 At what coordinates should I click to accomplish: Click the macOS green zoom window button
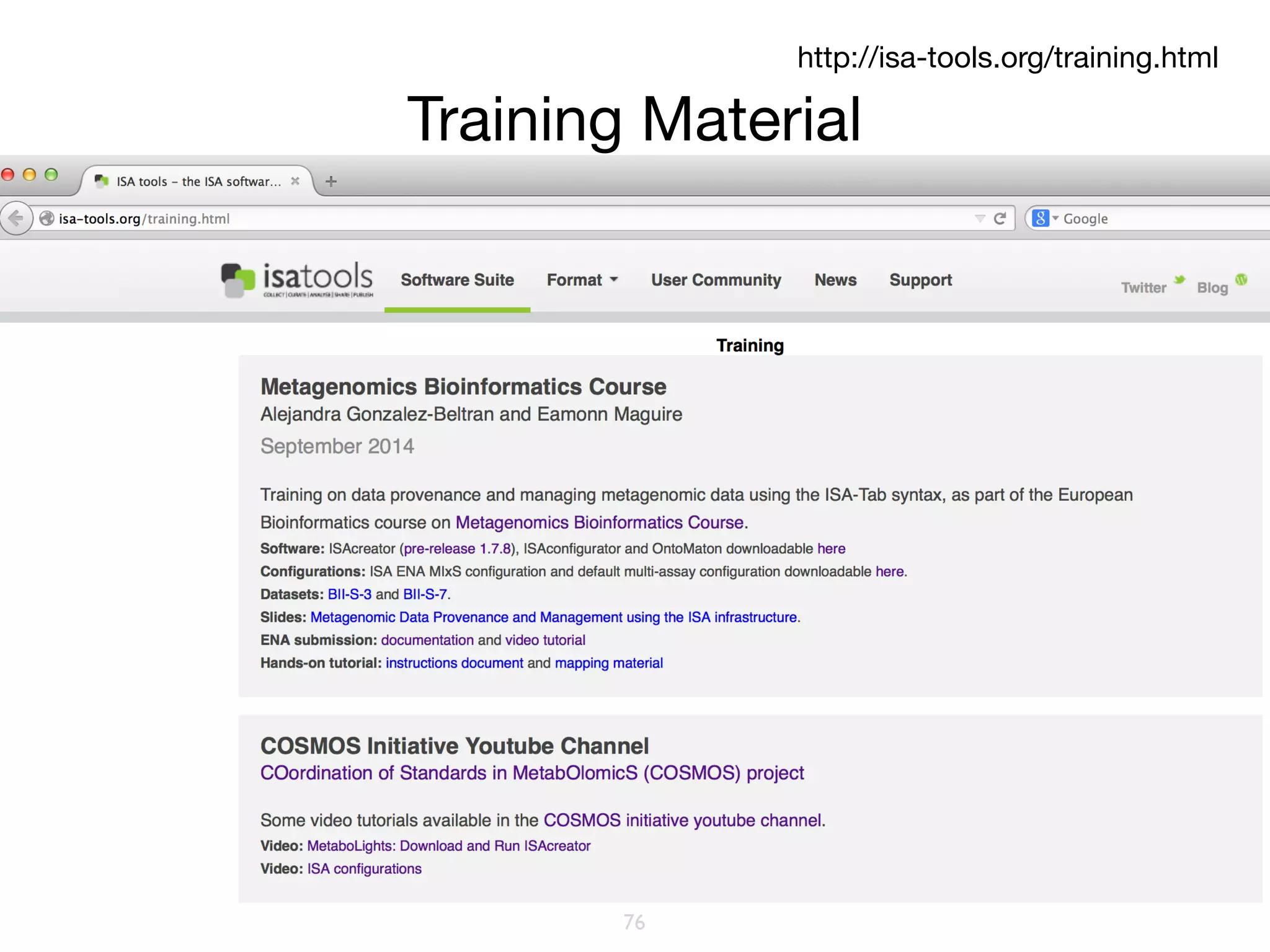[51, 175]
